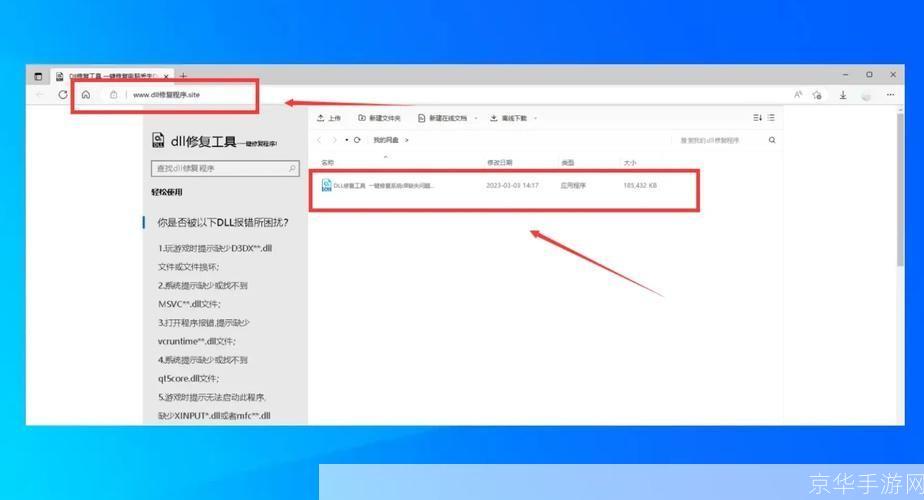Click the MSVC**.dll文件 line

coord(189,304)
